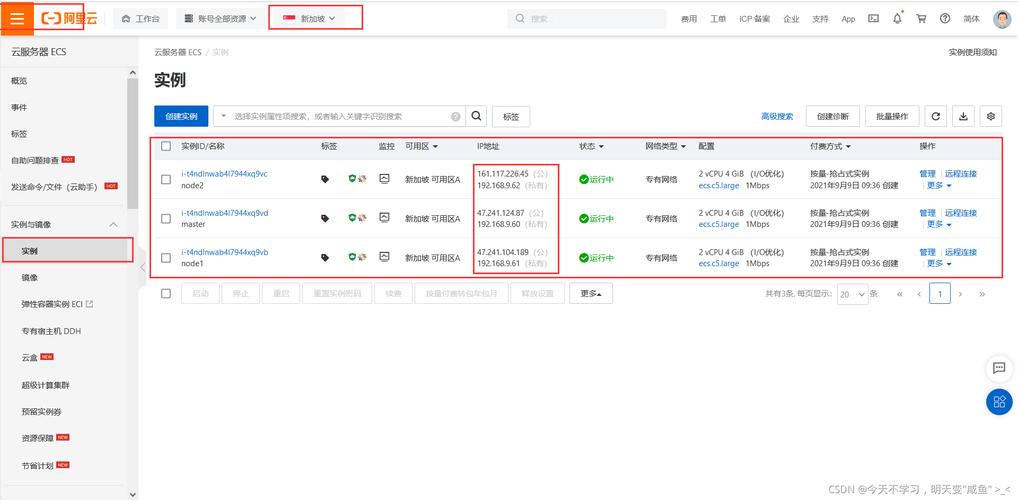Screen dimensions: 1018x500
Task: Click the green security shield for master
Action: click(353, 218)
